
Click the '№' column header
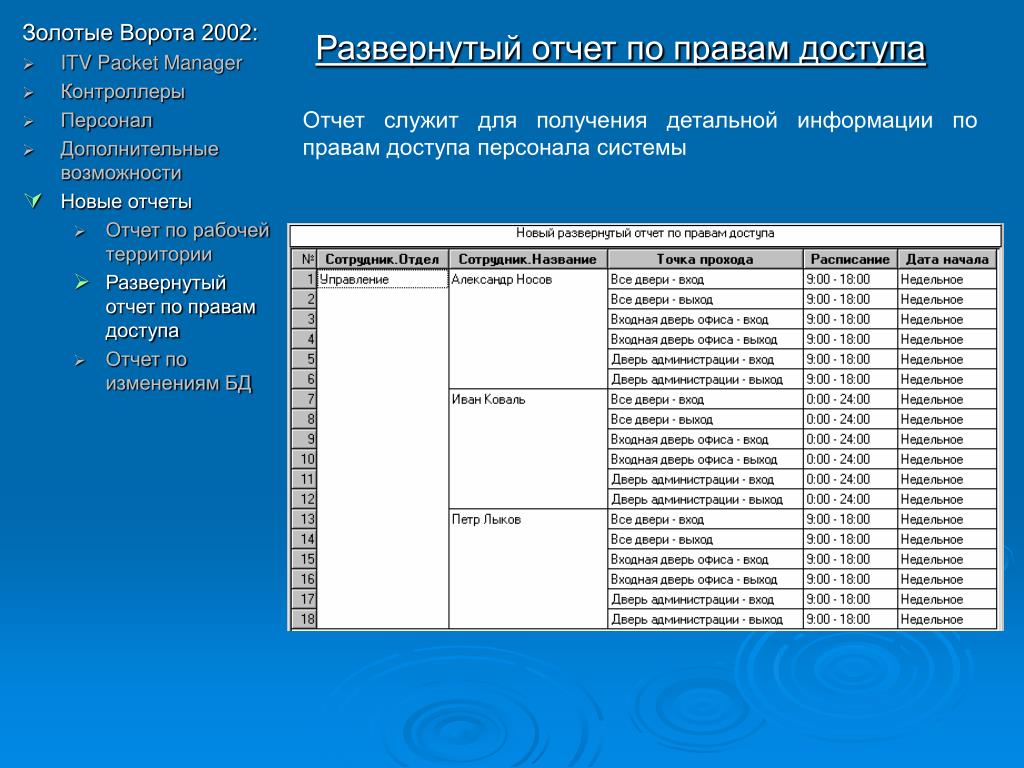tap(304, 259)
